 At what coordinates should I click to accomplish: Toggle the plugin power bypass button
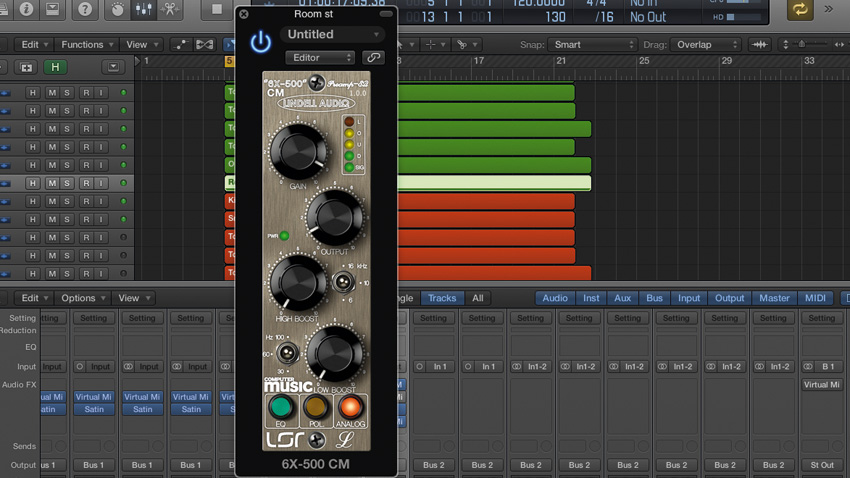261,42
